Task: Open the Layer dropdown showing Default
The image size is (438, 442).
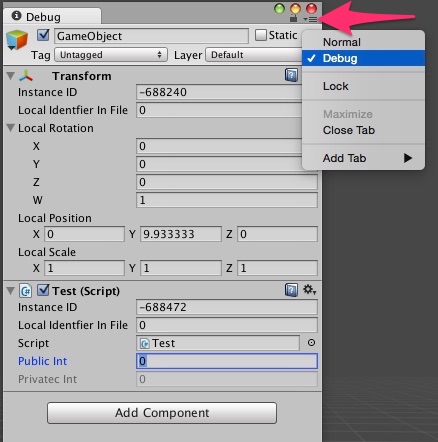Action: [x=254, y=55]
